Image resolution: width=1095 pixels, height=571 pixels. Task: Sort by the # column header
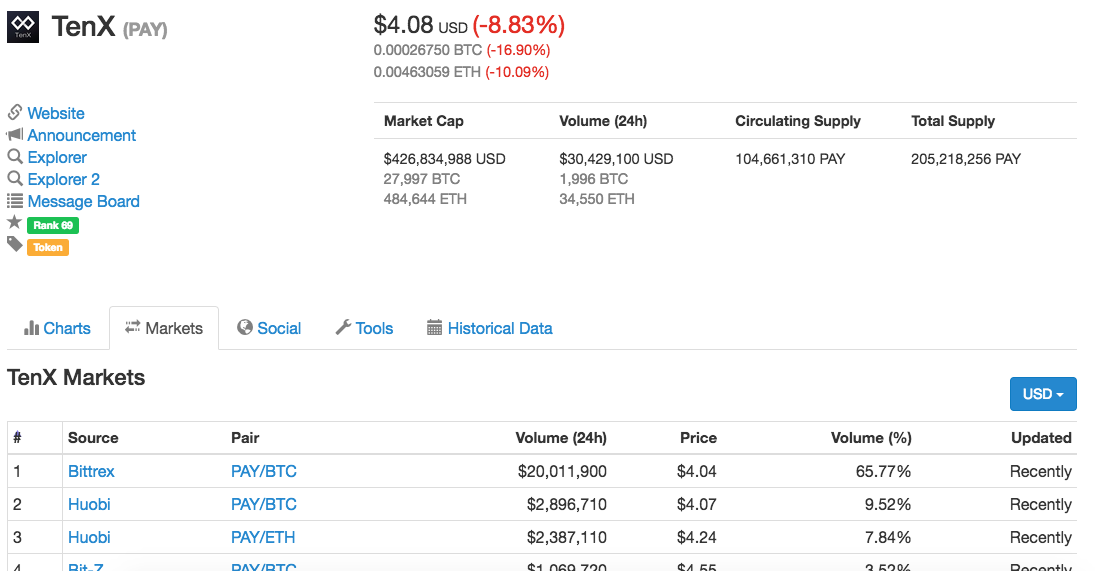tap(17, 438)
